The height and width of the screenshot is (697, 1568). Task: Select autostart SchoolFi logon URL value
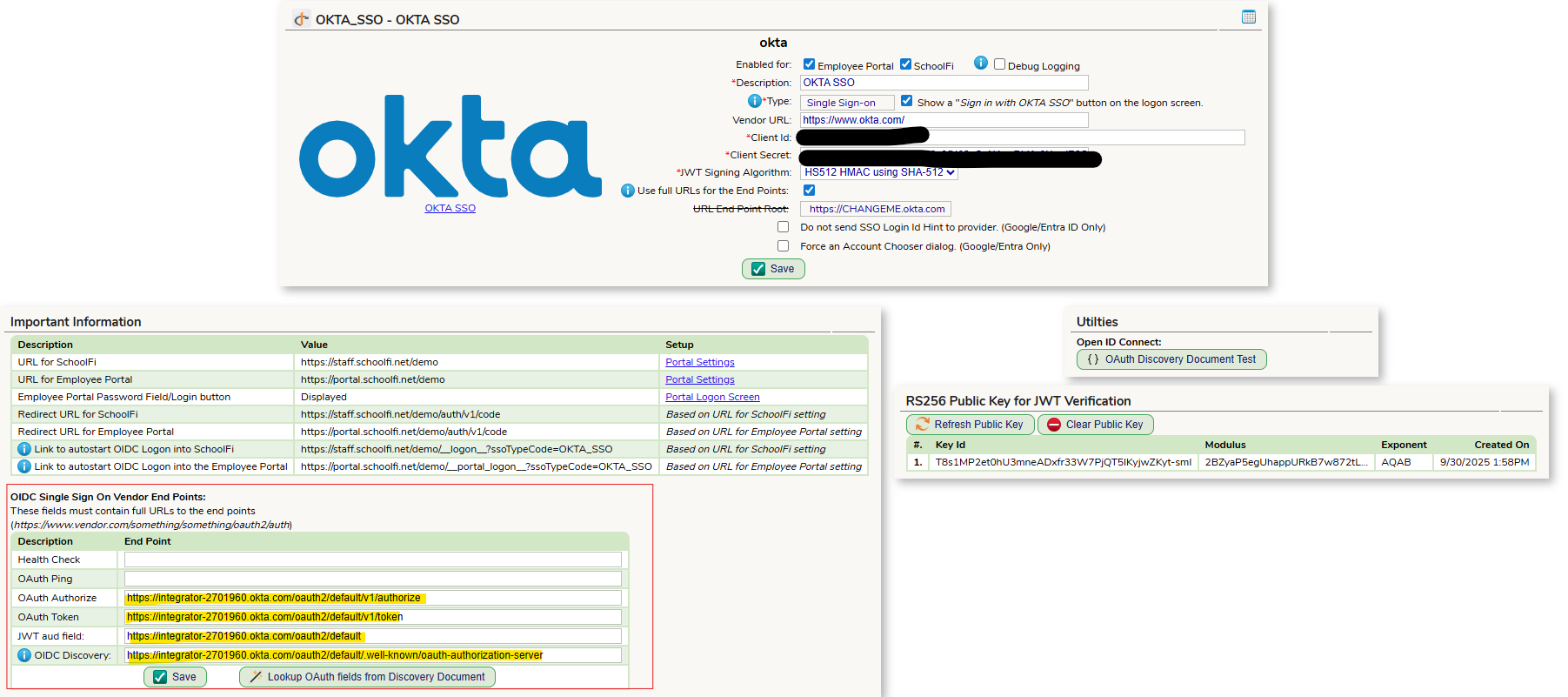(457, 449)
